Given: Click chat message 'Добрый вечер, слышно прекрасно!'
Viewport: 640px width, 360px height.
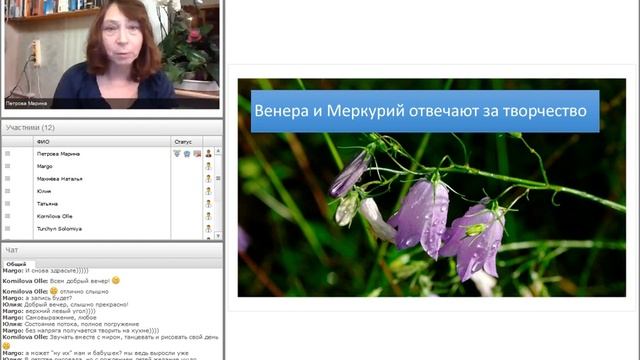Looking at the screenshot, I should pyautogui.click(x=76, y=304).
